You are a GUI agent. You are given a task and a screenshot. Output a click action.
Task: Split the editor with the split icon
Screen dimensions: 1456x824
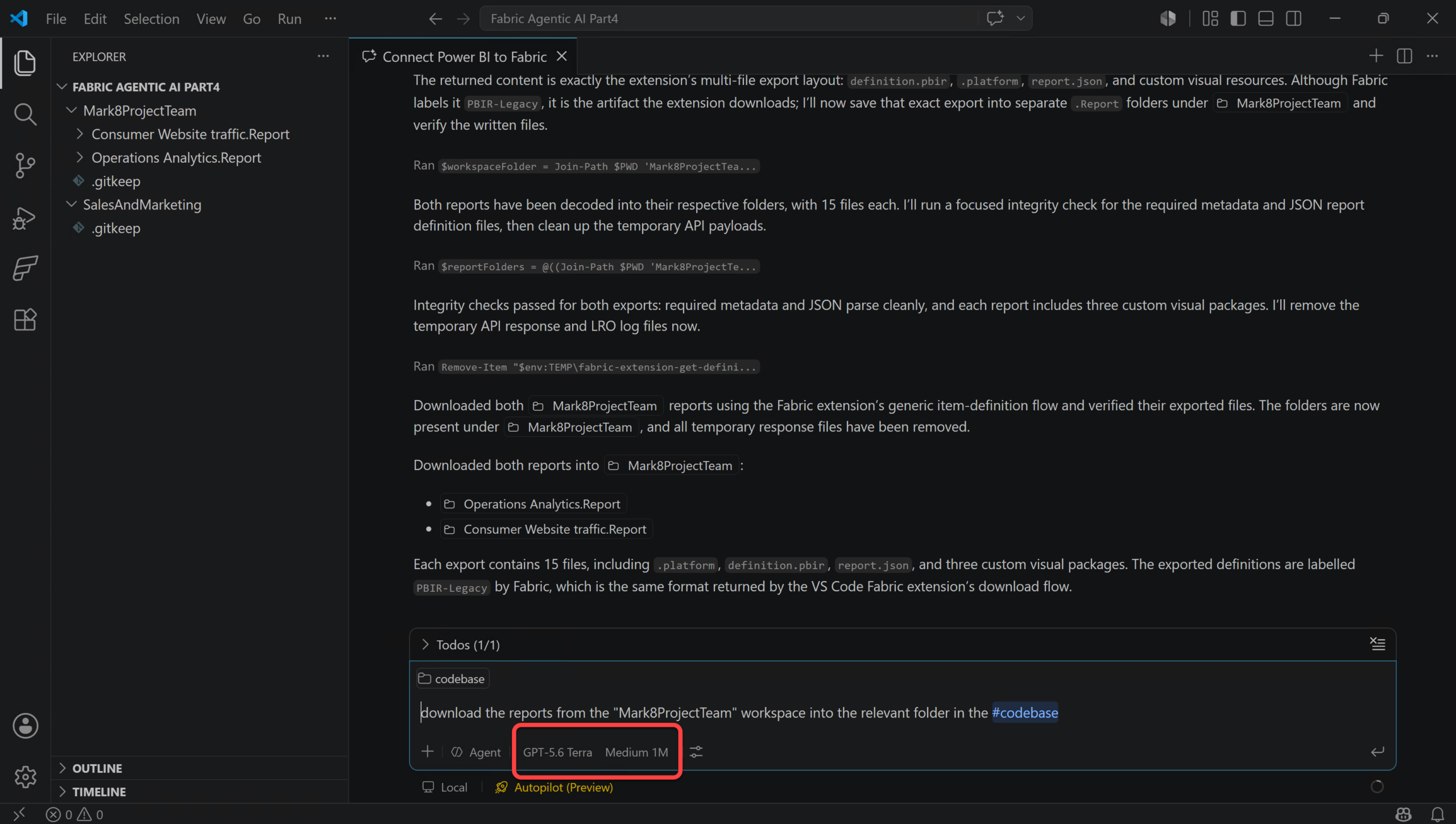[1404, 56]
